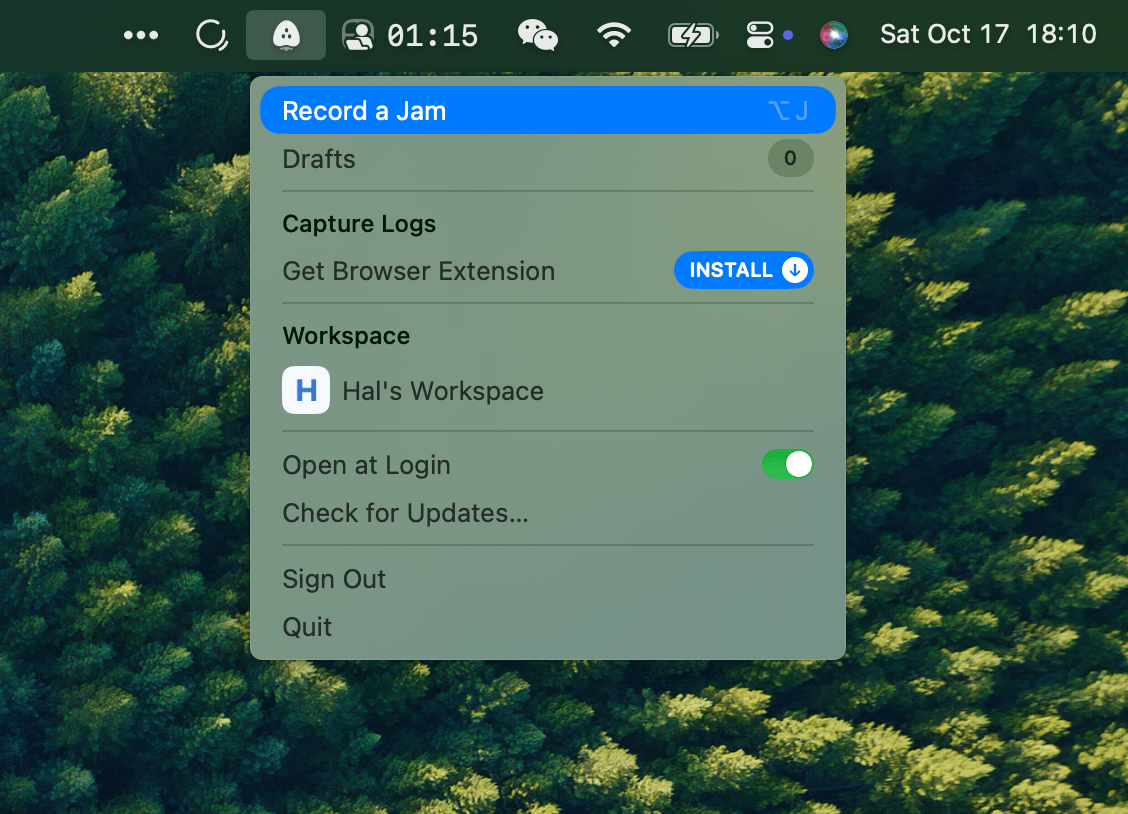Click the Get Browser Extension text
This screenshot has height=814, width=1128.
(x=419, y=271)
